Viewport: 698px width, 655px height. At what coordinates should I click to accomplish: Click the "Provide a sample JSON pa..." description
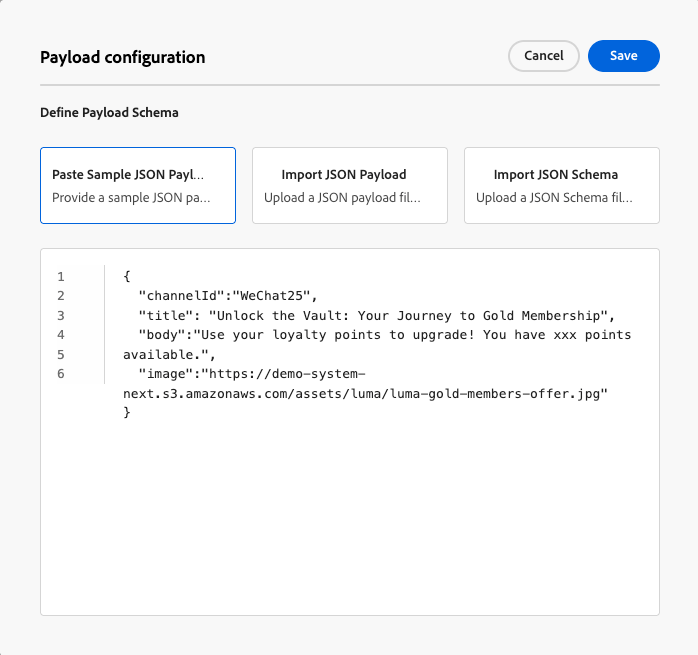click(x=131, y=198)
